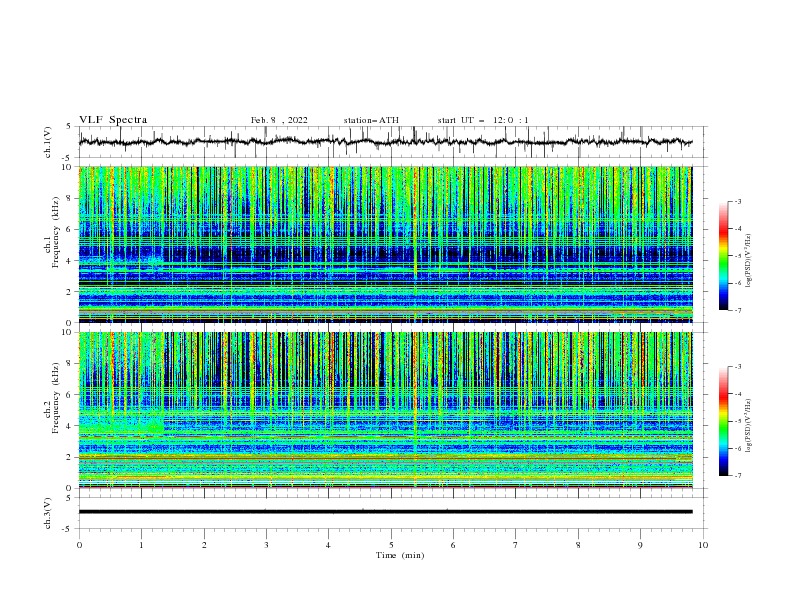This screenshot has width=792, height=612.
Task: Click the "-5" tick of ch.3(V) axis
Action: point(68,529)
